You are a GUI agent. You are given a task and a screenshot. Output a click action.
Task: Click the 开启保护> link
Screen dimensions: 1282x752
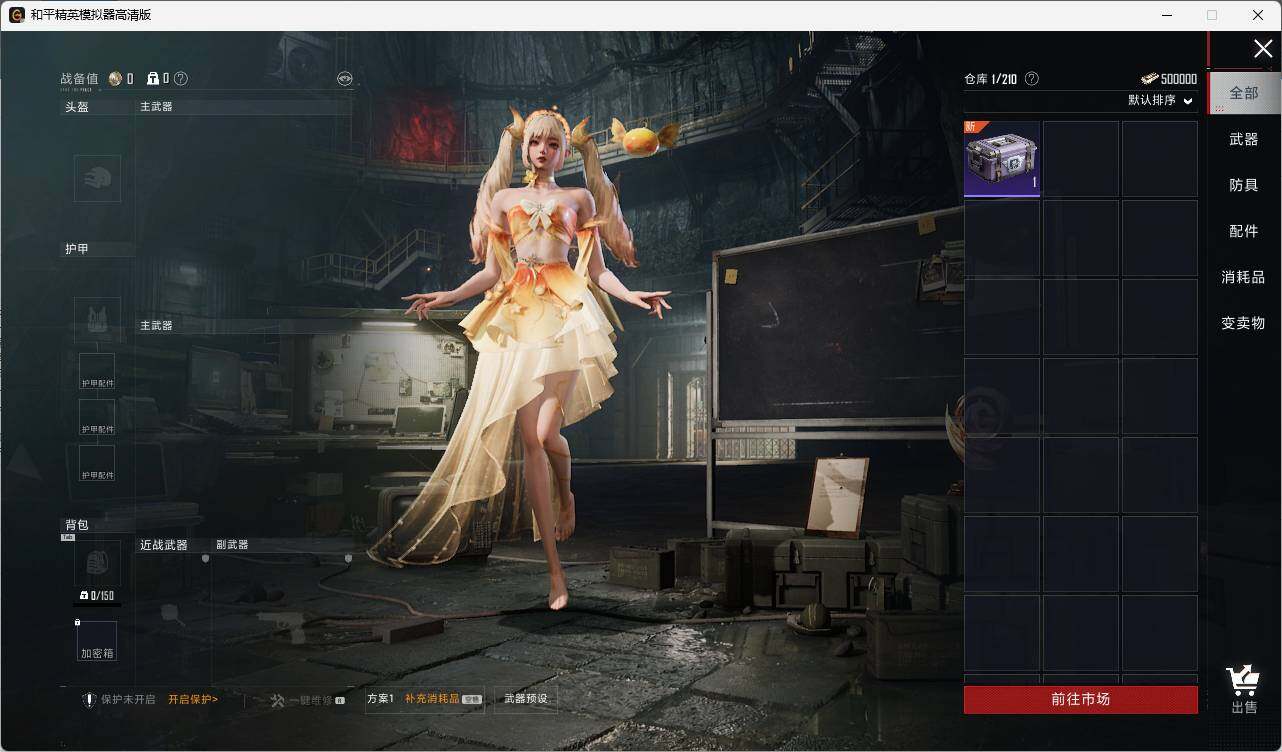tap(193, 700)
